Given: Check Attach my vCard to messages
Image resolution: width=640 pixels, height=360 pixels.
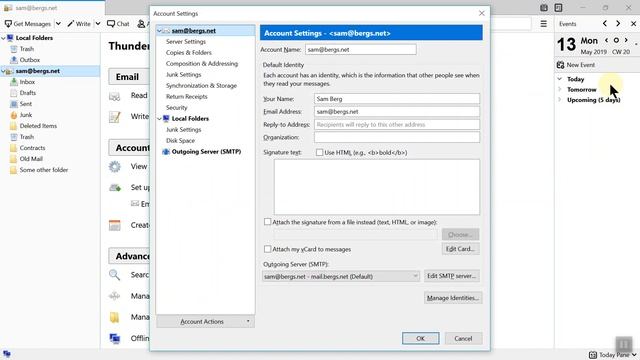Looking at the screenshot, I should click(267, 249).
